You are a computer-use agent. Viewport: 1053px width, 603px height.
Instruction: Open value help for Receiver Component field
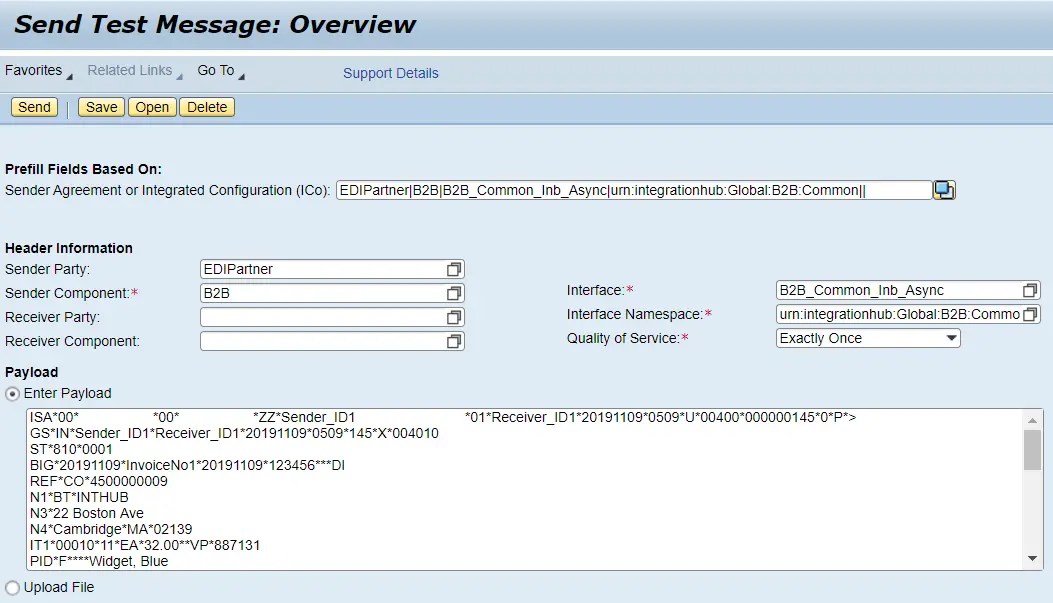coord(454,339)
